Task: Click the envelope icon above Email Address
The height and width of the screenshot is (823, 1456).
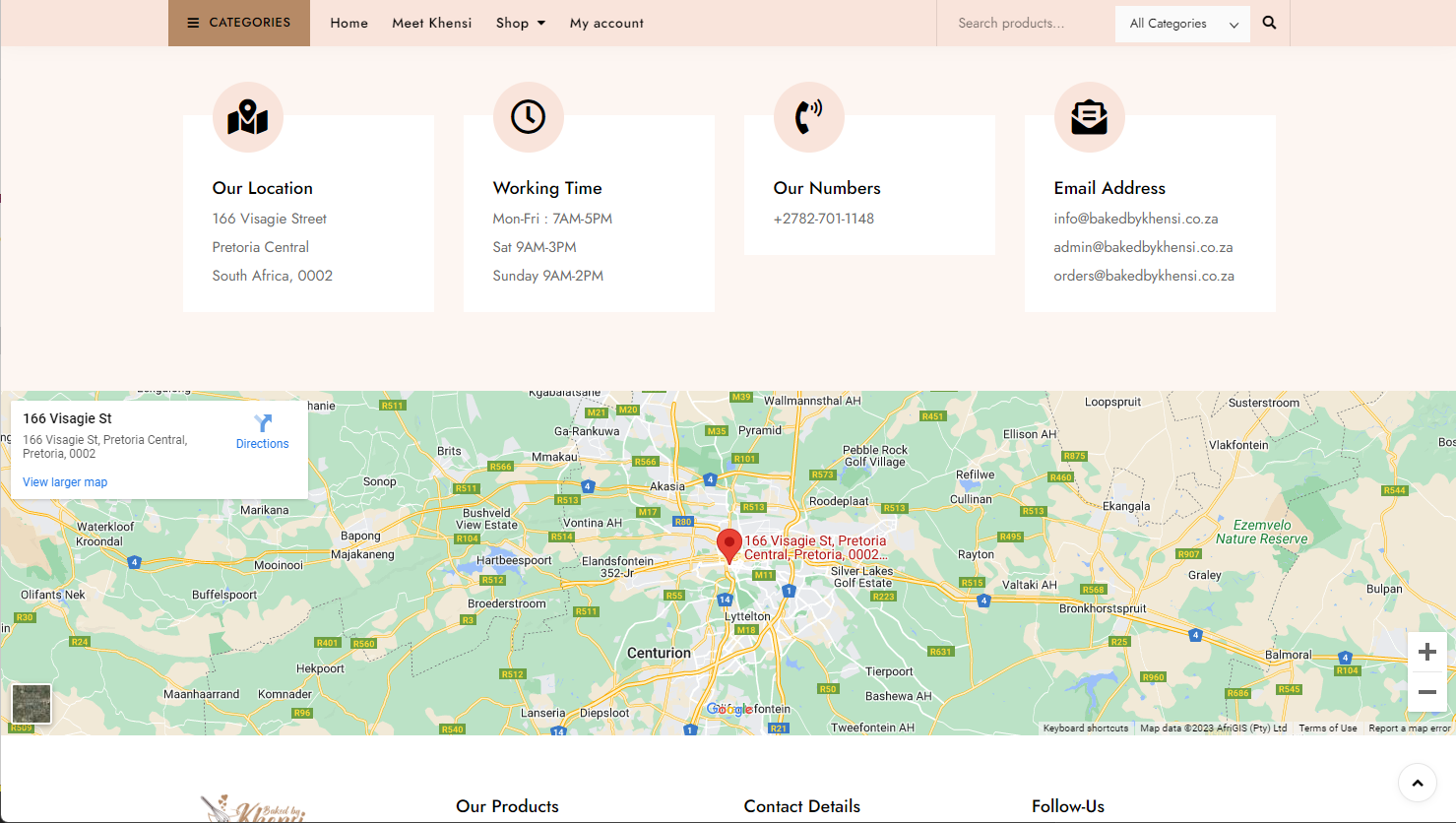Action: pyautogui.click(x=1090, y=117)
